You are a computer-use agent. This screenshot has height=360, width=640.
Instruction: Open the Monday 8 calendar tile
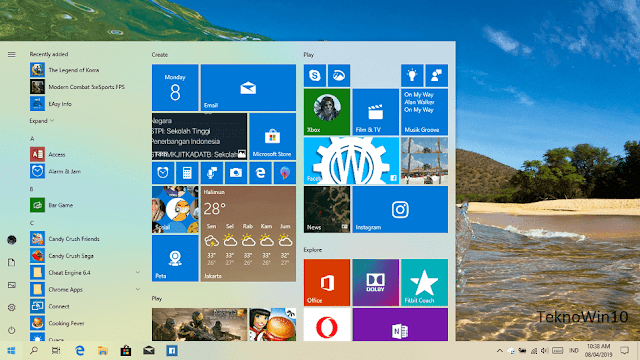[175, 87]
